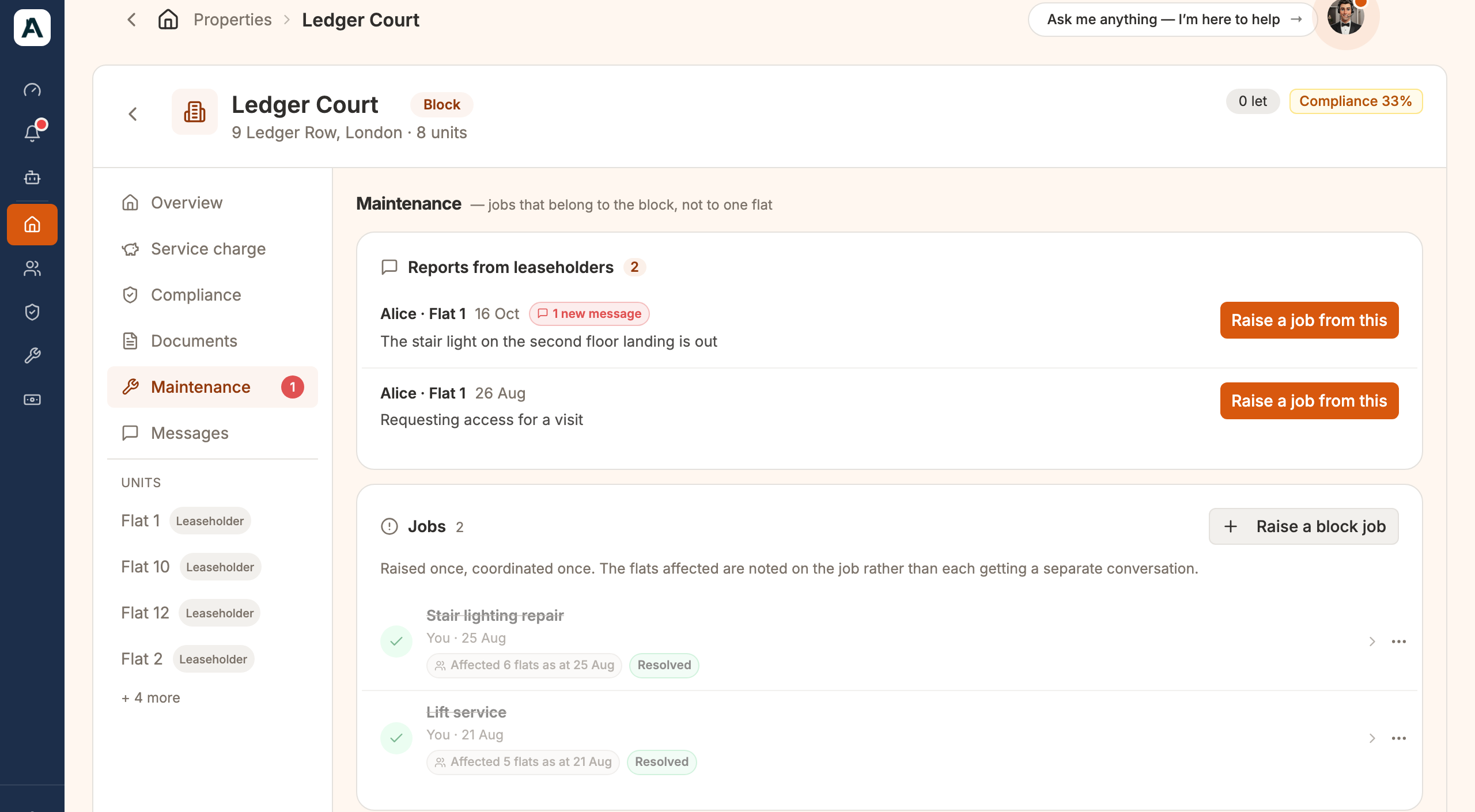
Task: Open the dashboard gauge icon in sidebar
Action: pyautogui.click(x=32, y=90)
